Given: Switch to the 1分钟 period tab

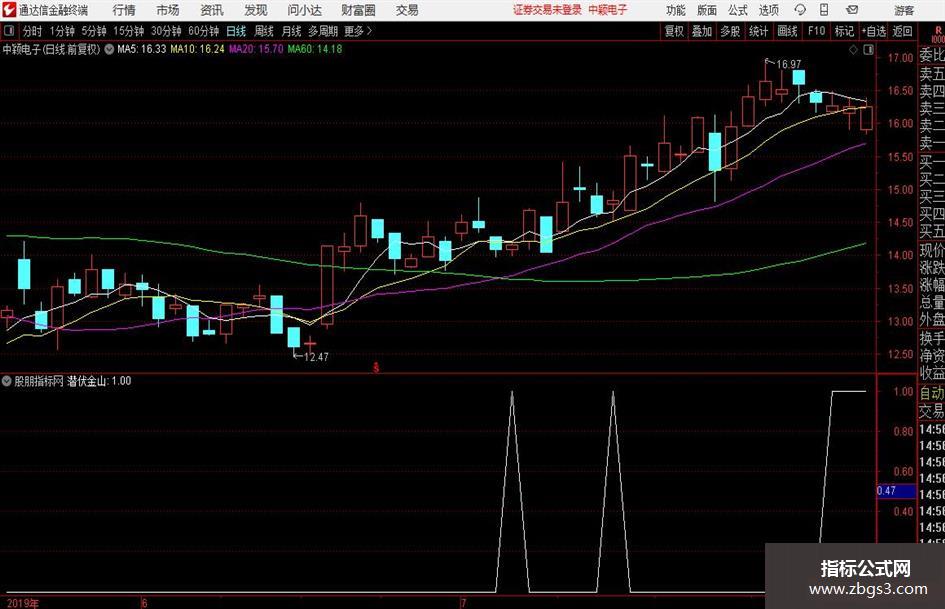Looking at the screenshot, I should pyautogui.click(x=62, y=31).
